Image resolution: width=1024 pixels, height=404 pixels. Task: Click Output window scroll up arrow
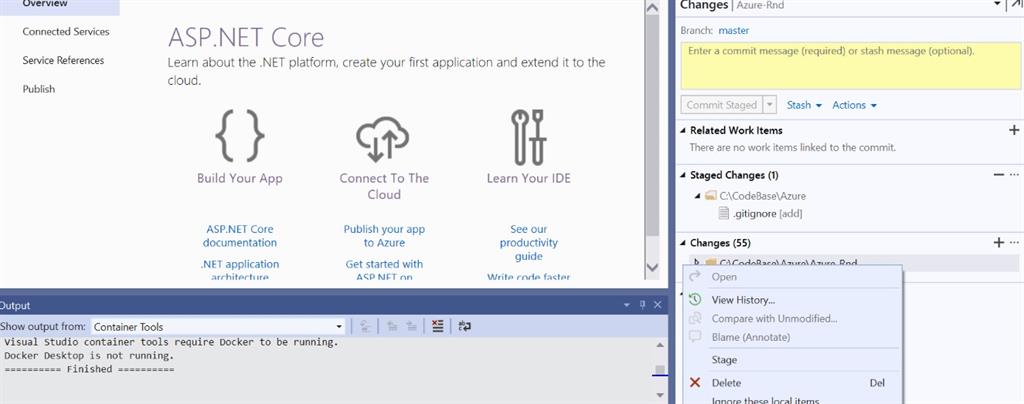tap(660, 345)
